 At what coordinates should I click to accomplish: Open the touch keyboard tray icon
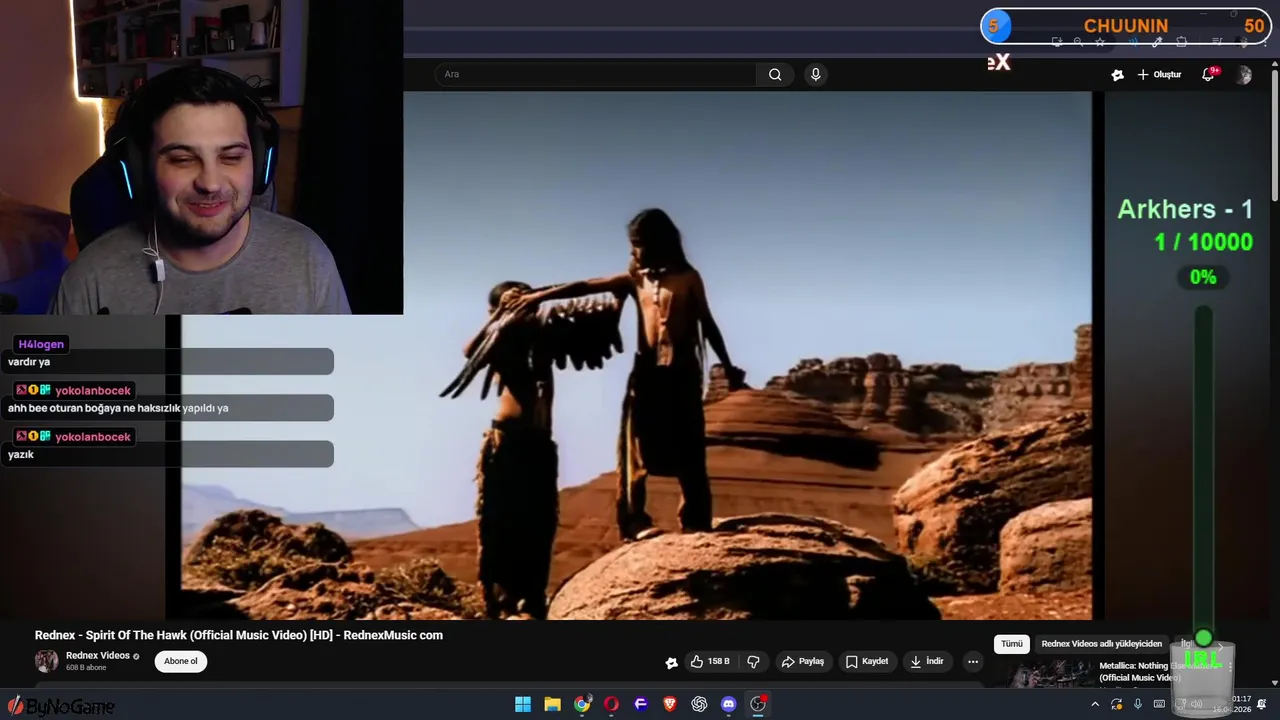click(x=1159, y=704)
